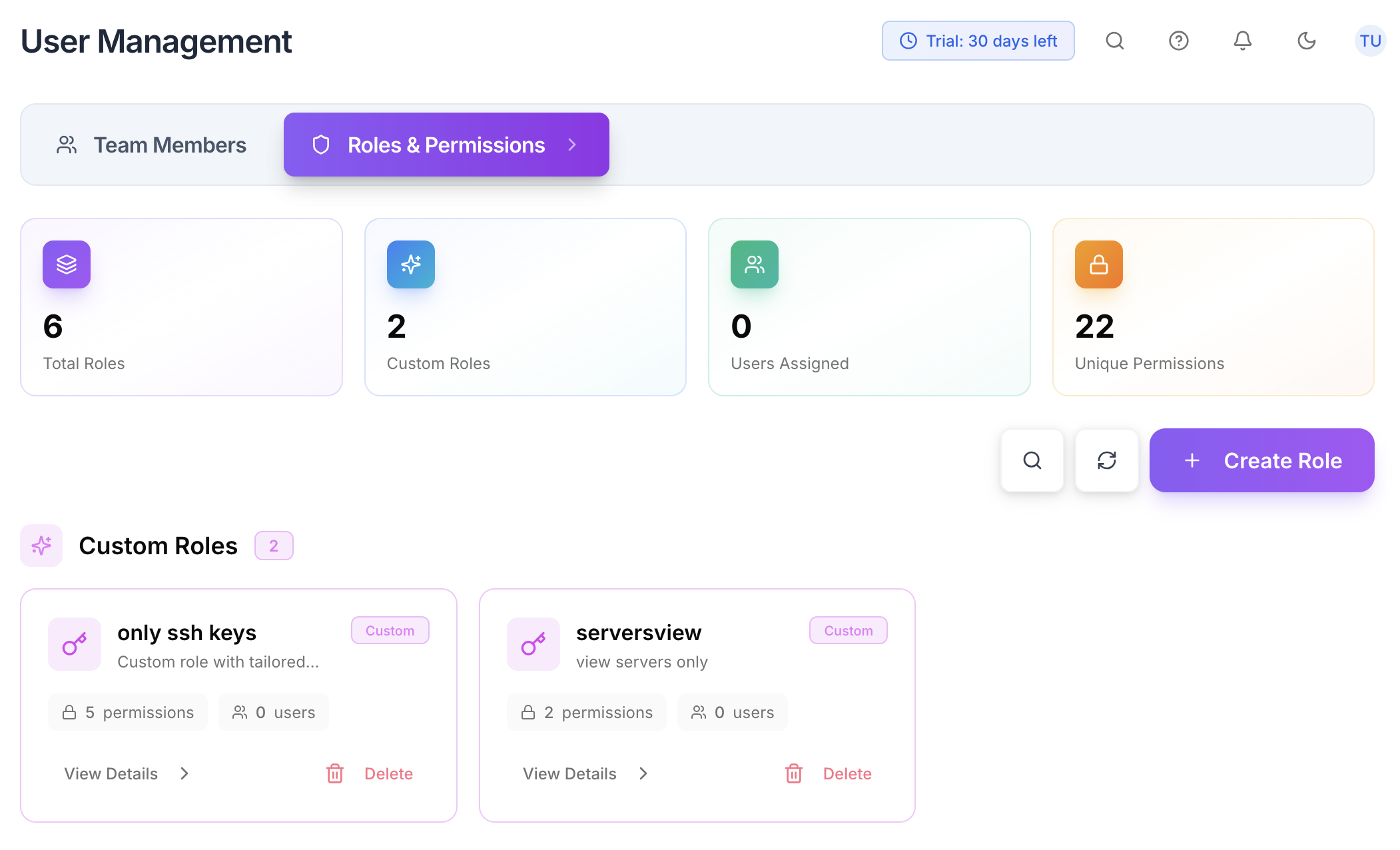Toggle dark mode with the moon icon
The height and width of the screenshot is (850, 1400).
(1306, 41)
